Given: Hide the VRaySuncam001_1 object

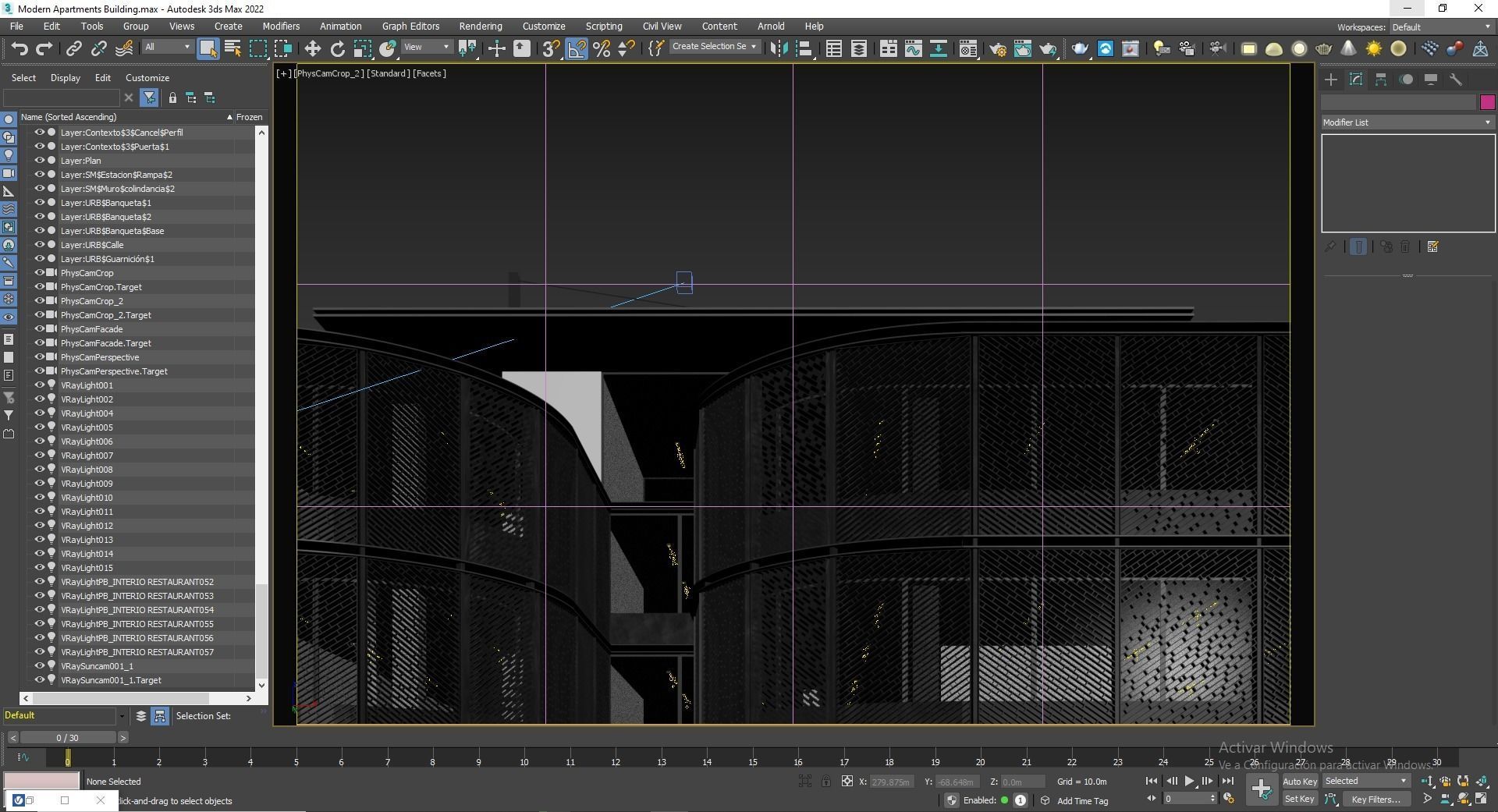Looking at the screenshot, I should coord(39,666).
